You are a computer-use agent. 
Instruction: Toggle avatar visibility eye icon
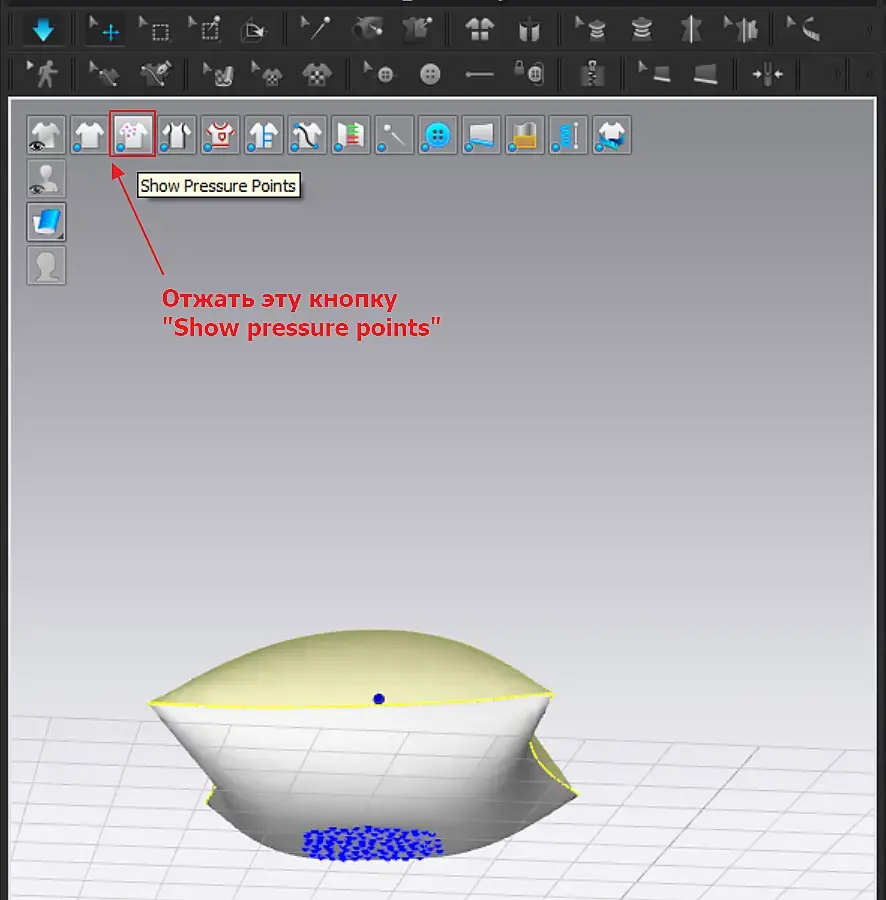coord(46,179)
